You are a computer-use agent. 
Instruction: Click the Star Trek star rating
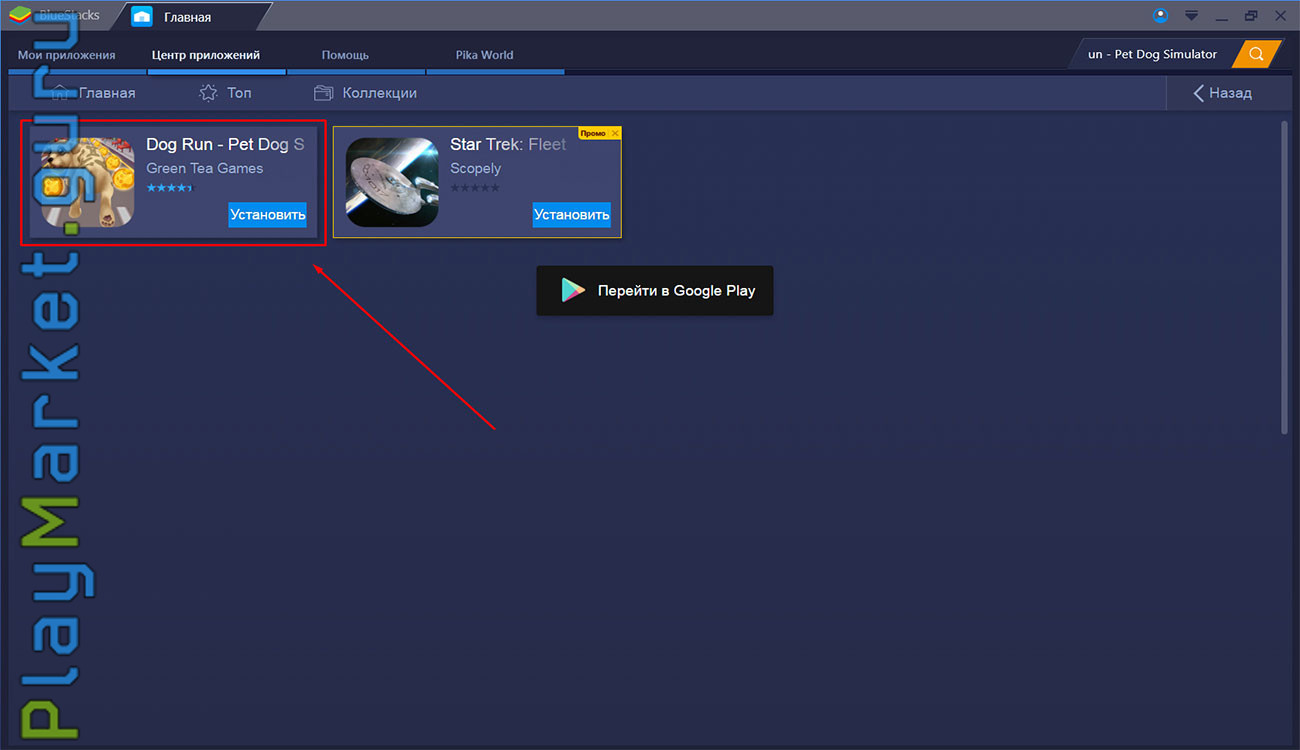(474, 188)
